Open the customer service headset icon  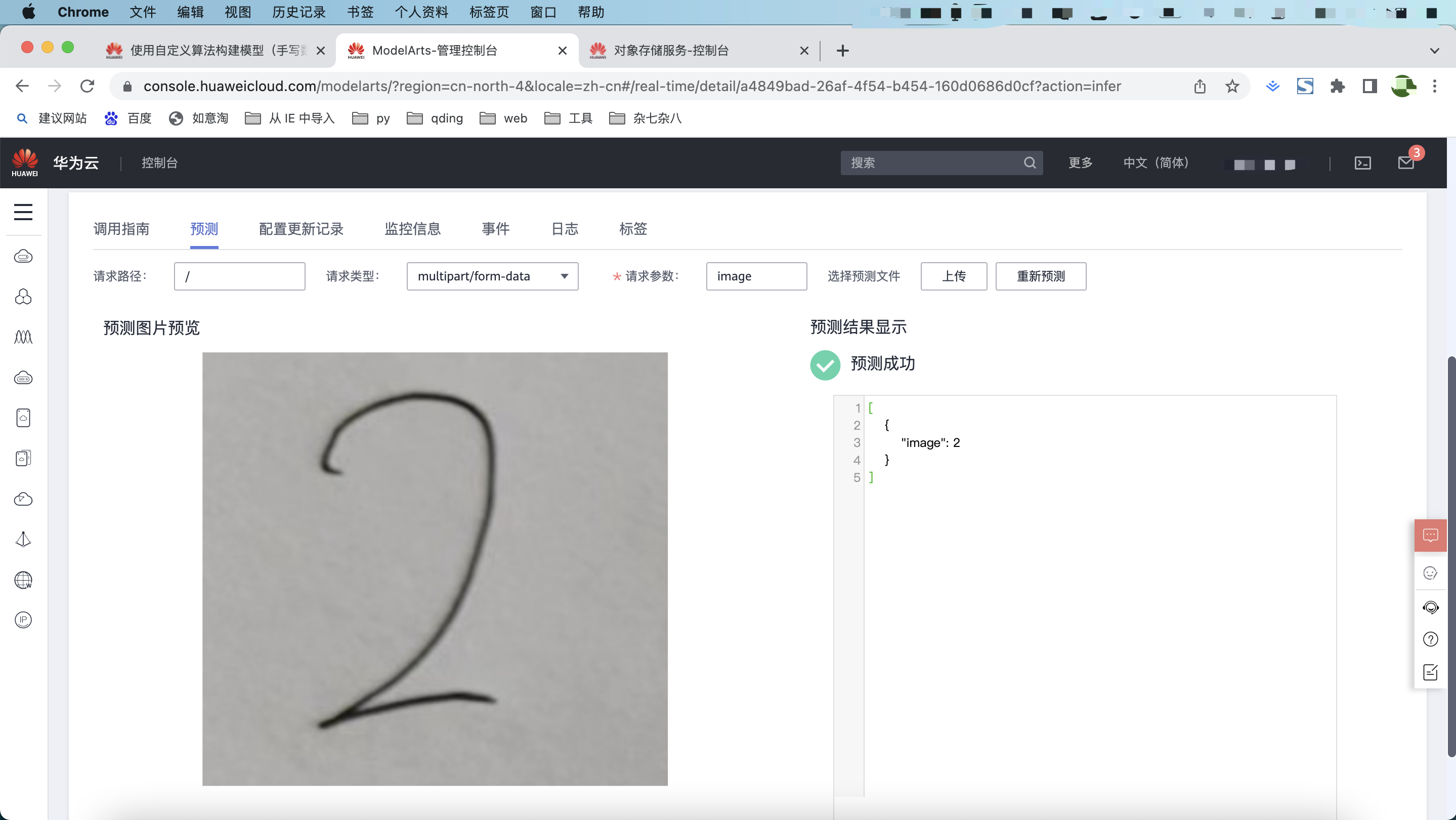(1430, 607)
